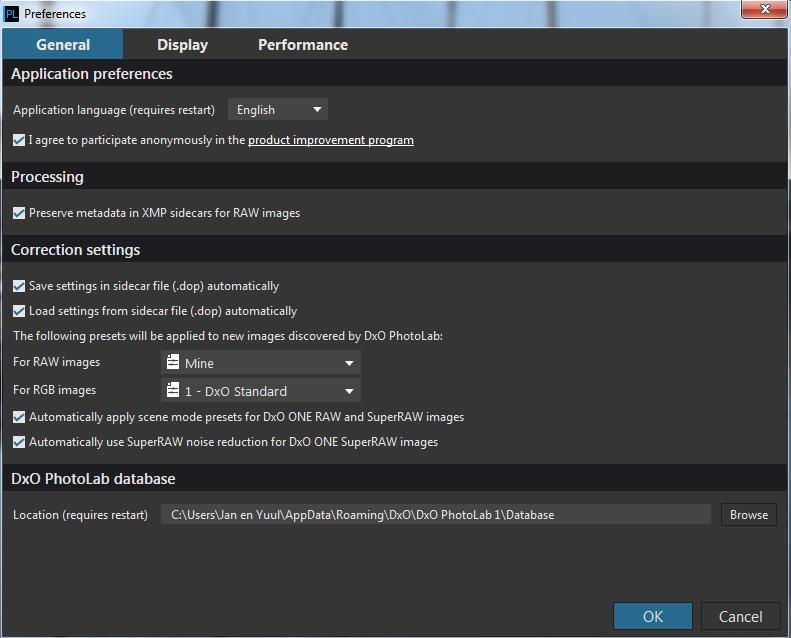Viewport: 791px width, 638px height.
Task: Click the Application preferences section header
Action: tap(394, 74)
